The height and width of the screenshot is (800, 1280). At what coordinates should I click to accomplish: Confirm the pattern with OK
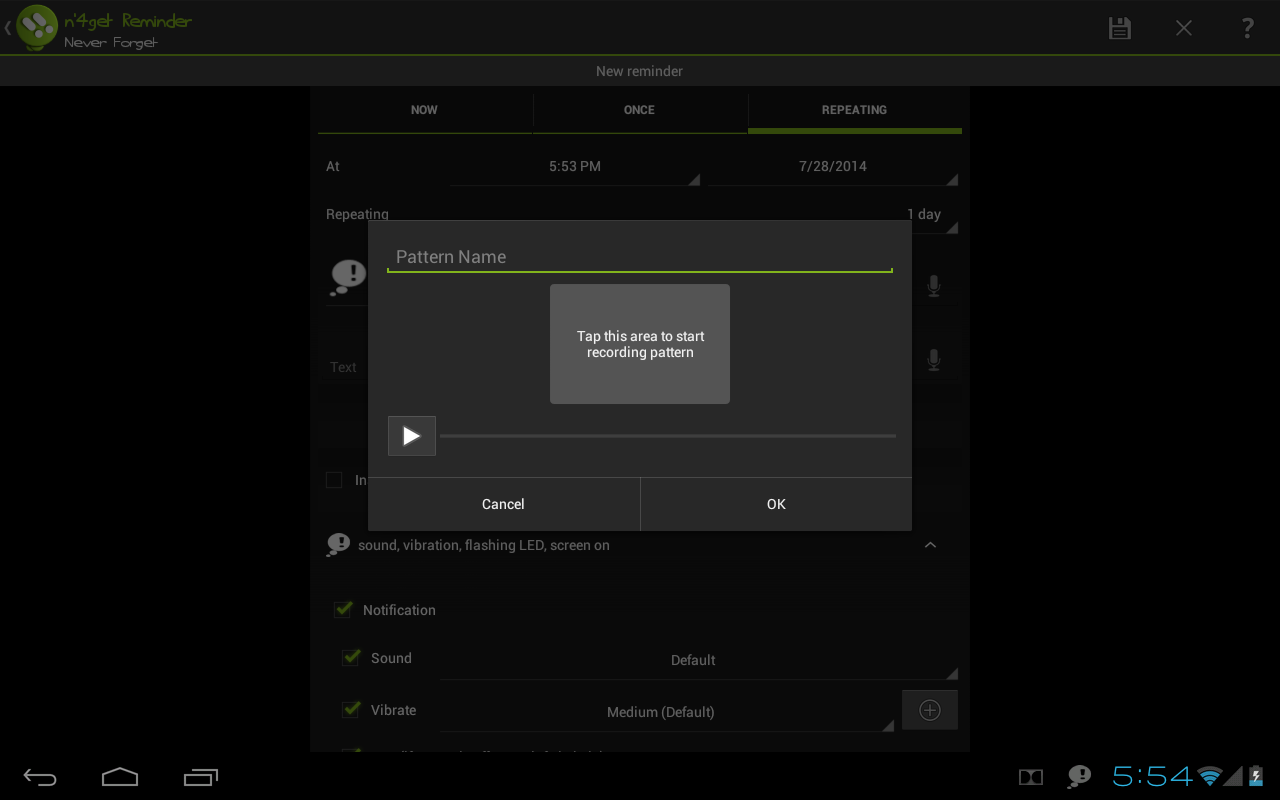[776, 504]
